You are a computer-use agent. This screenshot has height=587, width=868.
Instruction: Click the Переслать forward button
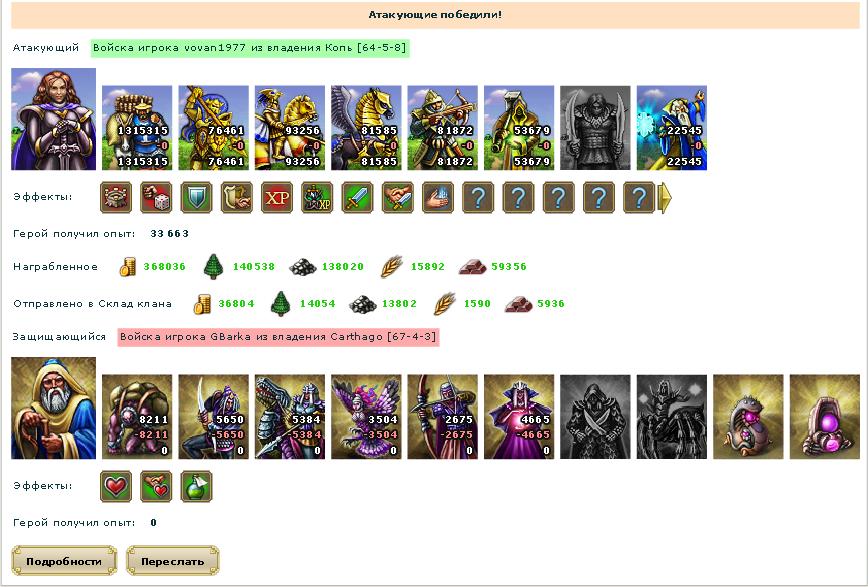(173, 561)
